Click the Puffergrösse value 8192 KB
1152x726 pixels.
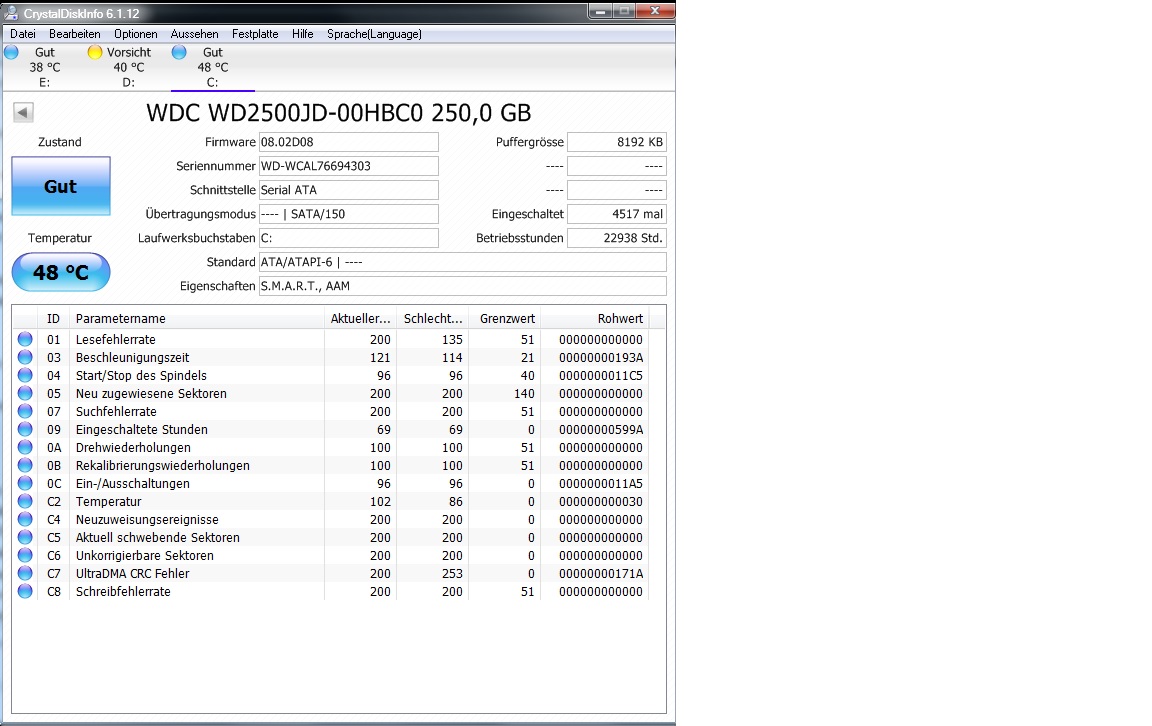617,142
